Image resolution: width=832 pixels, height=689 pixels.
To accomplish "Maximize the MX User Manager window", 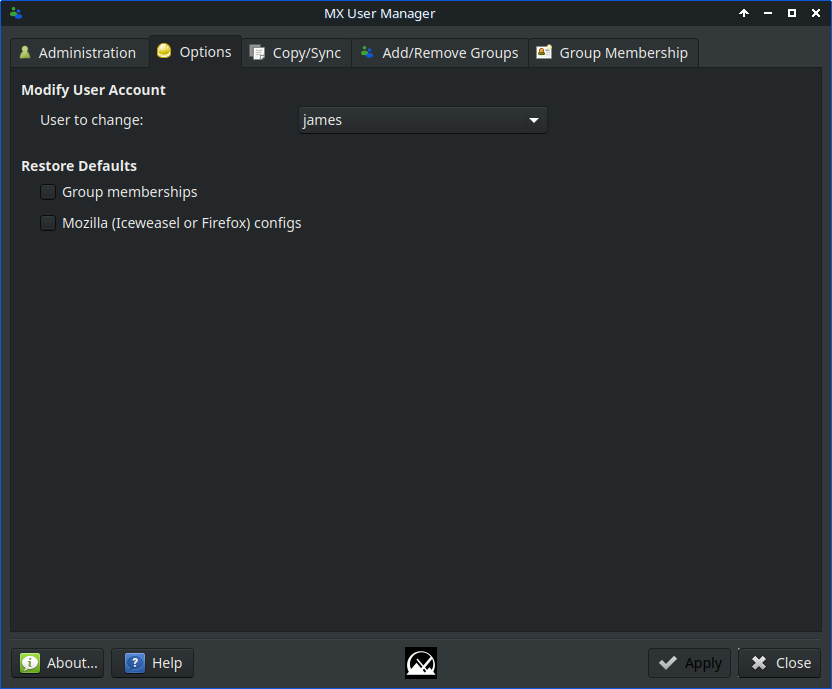I will point(792,13).
